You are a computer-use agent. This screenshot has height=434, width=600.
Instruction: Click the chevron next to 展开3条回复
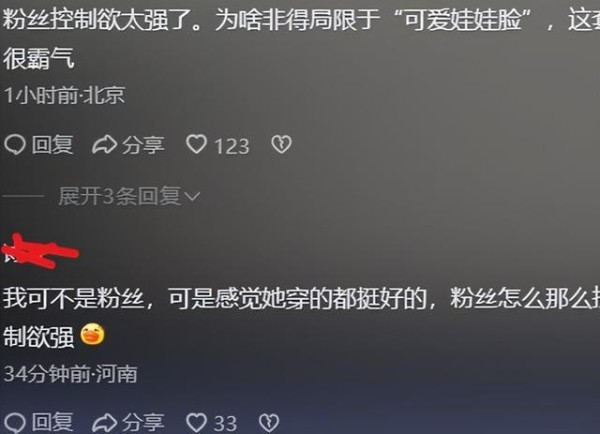tap(192, 197)
